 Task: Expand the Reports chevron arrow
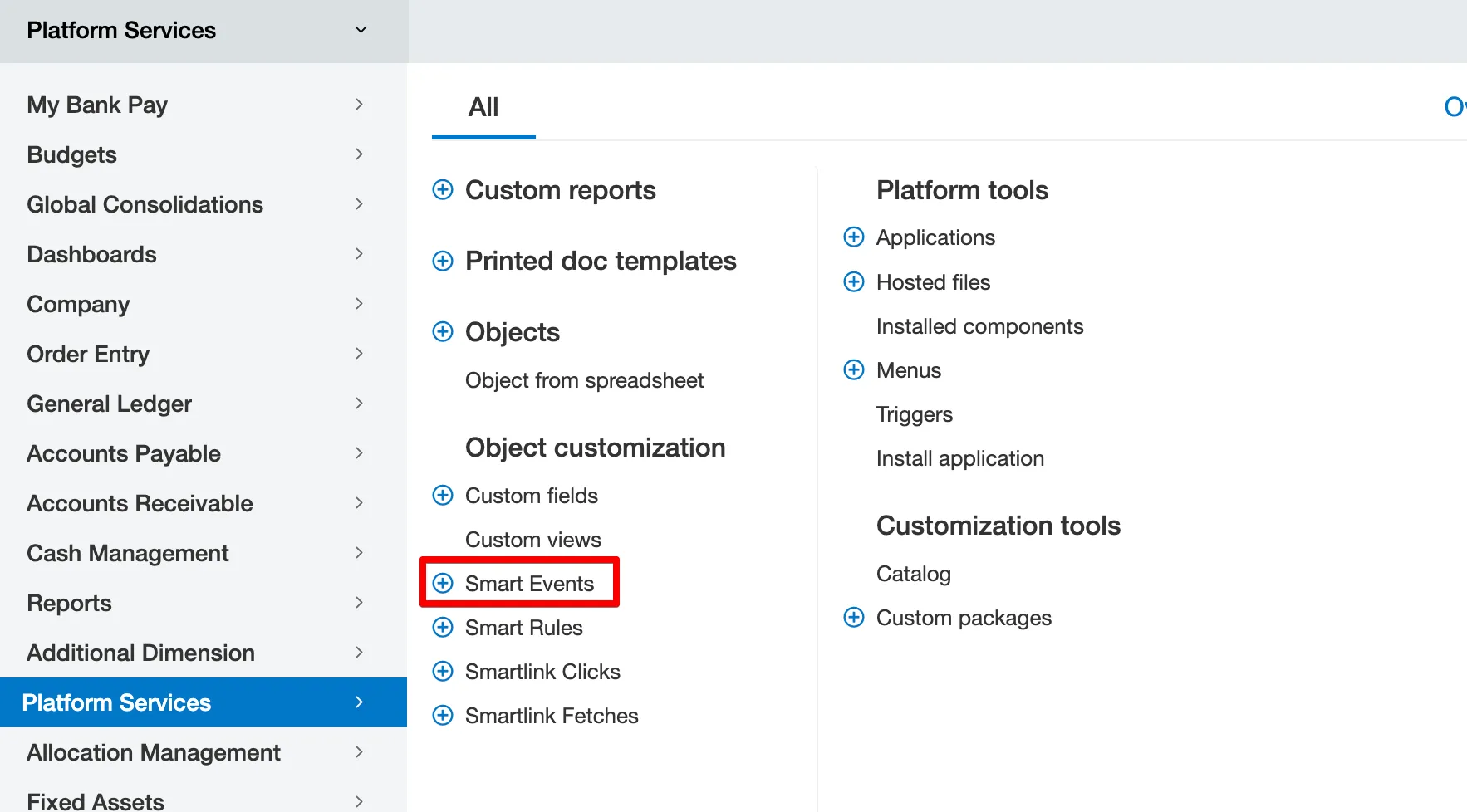(359, 603)
